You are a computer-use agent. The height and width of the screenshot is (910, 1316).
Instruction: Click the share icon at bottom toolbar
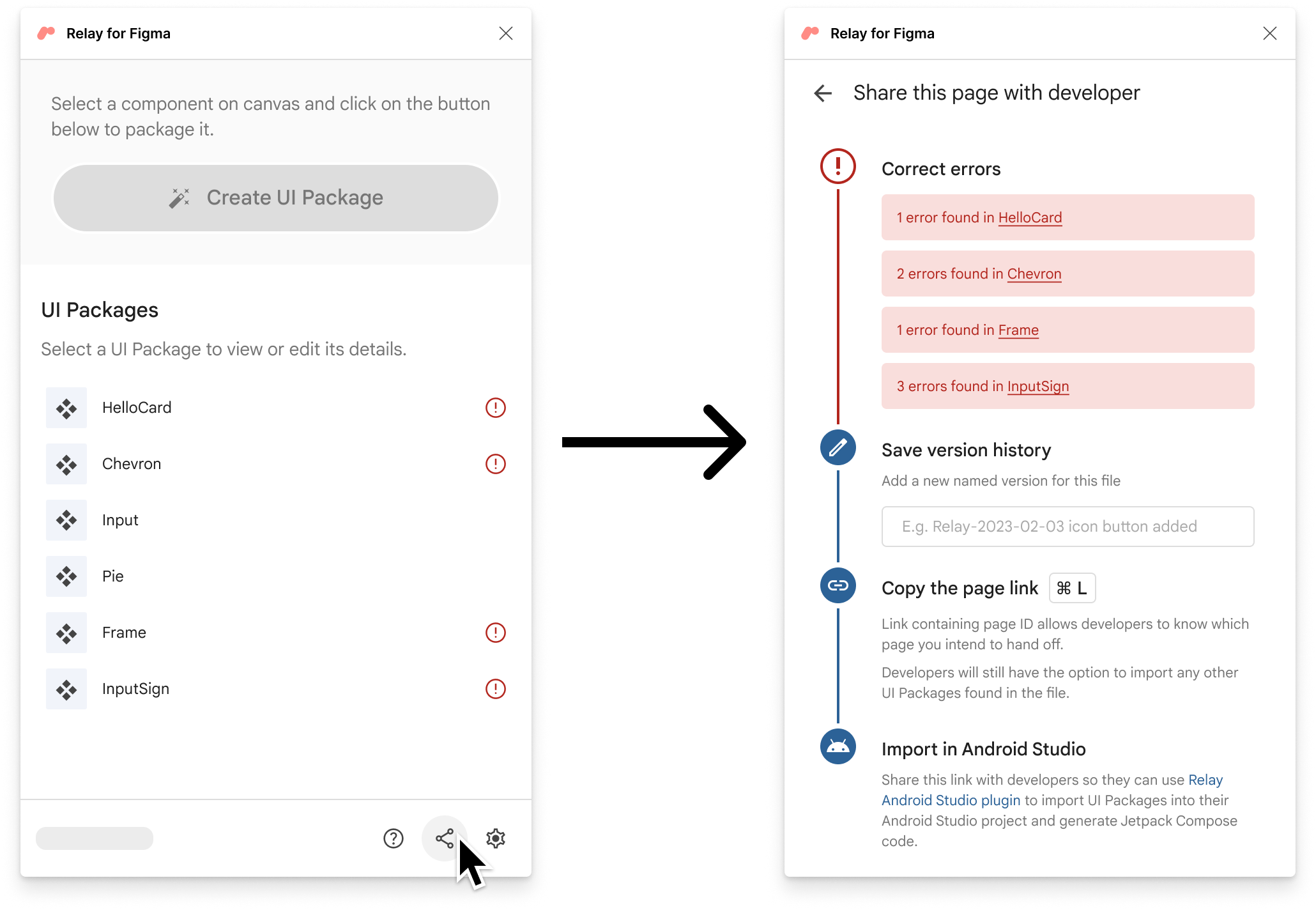(x=447, y=838)
